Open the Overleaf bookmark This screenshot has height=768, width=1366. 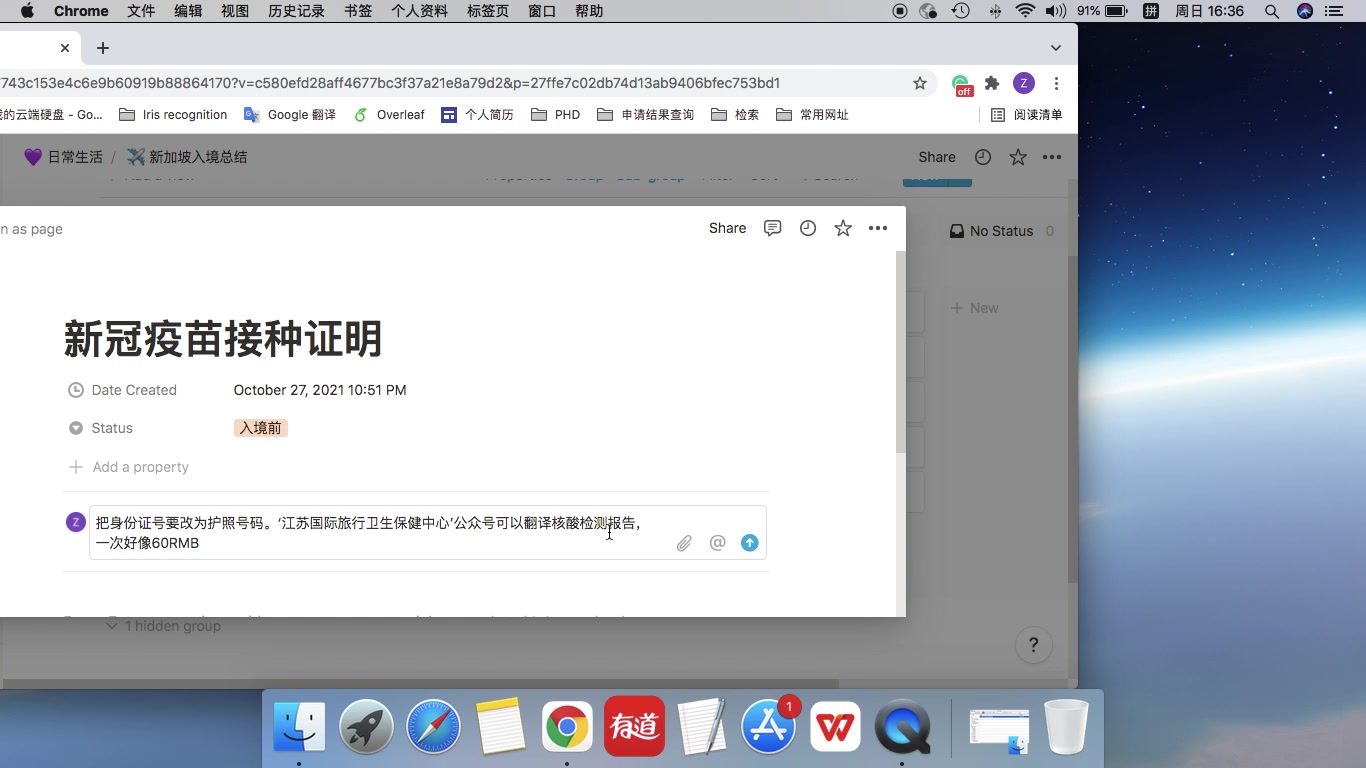389,115
